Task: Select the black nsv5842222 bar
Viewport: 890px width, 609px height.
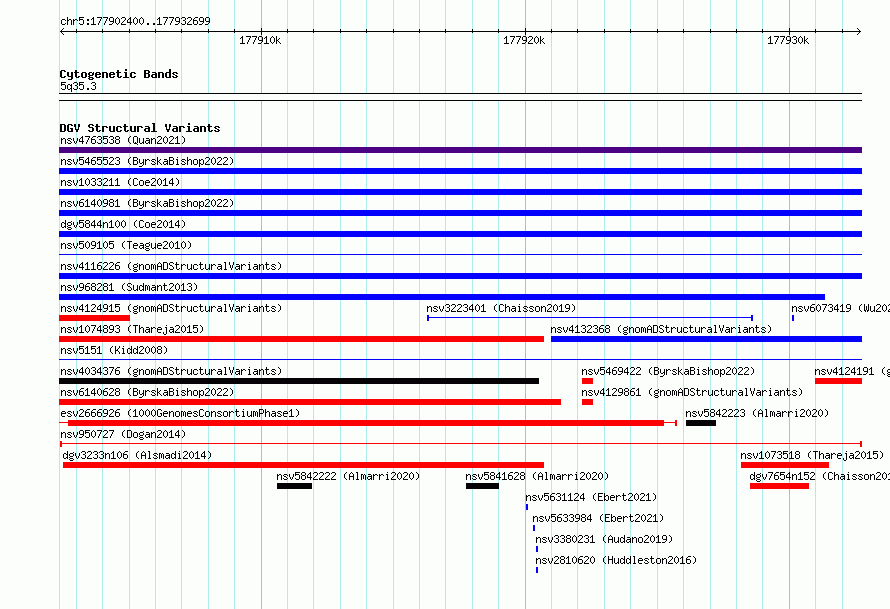Action: point(294,486)
